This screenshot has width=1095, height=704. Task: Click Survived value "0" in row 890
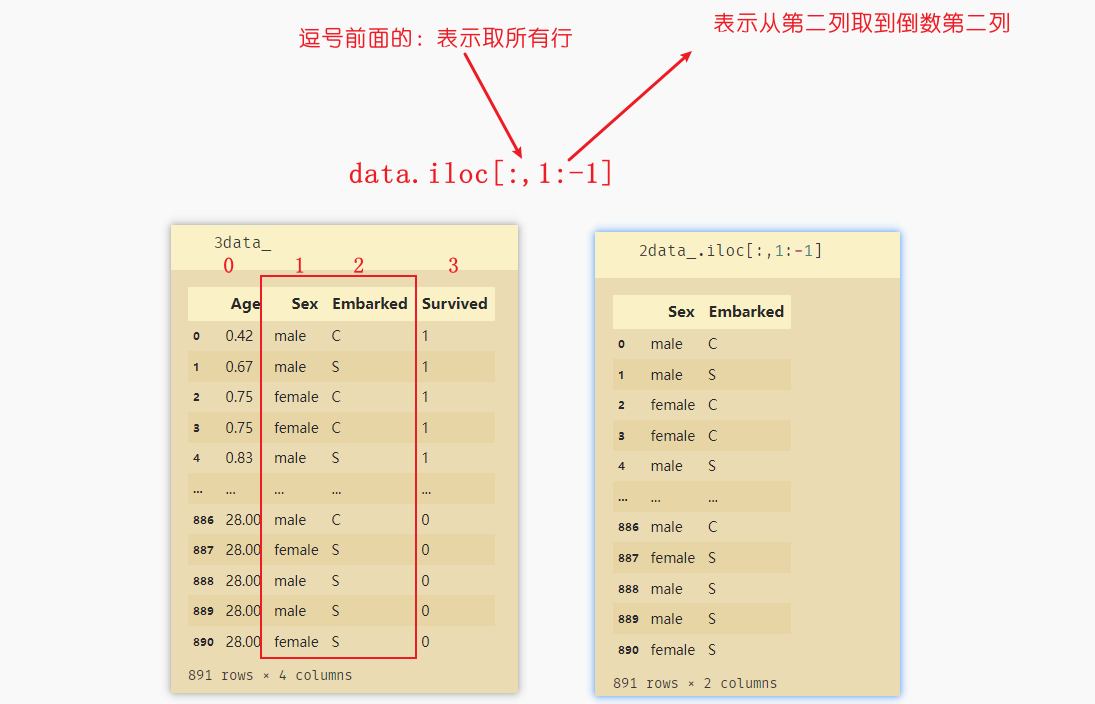point(425,642)
